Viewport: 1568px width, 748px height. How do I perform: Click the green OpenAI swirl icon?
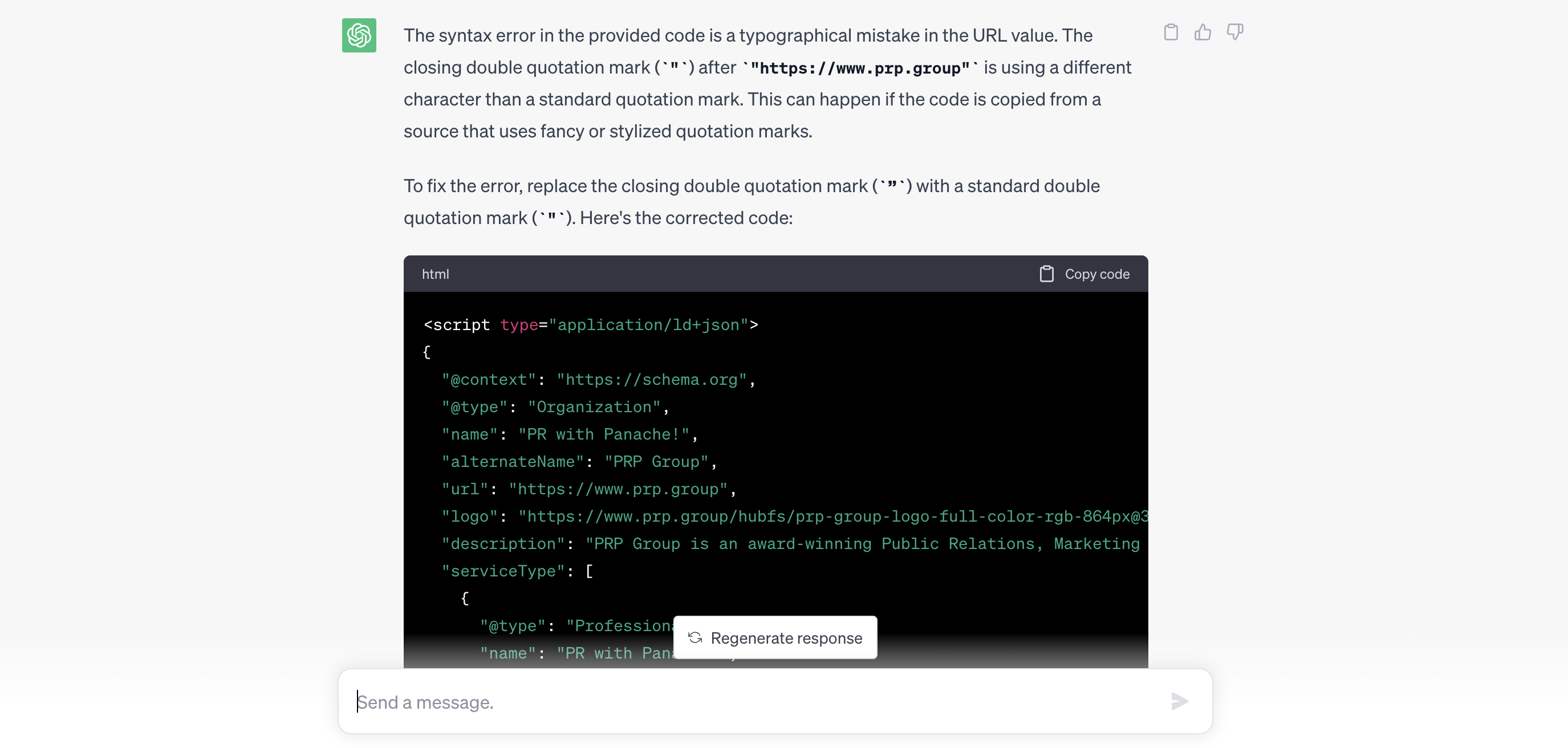click(359, 36)
